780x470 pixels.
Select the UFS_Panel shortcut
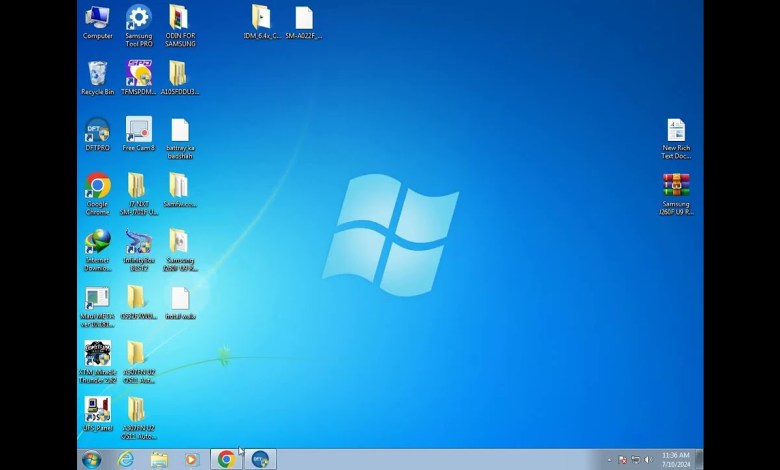tap(98, 414)
